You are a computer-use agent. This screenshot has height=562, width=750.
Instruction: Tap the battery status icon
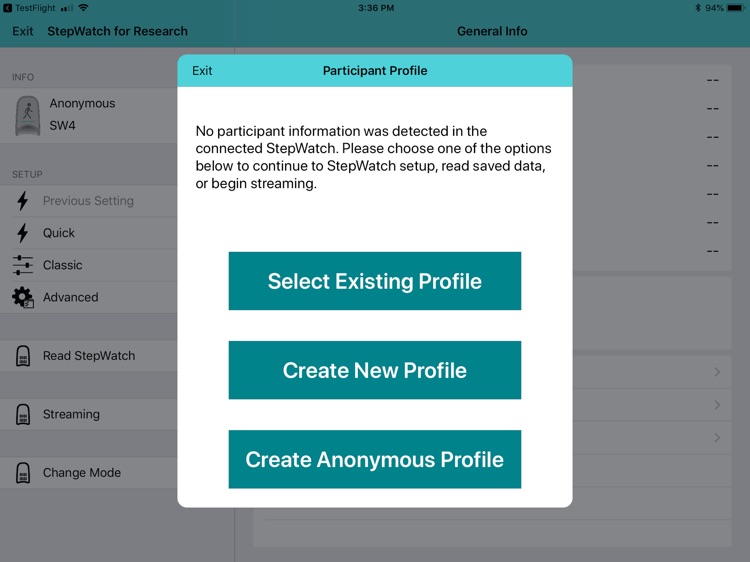coord(736,8)
